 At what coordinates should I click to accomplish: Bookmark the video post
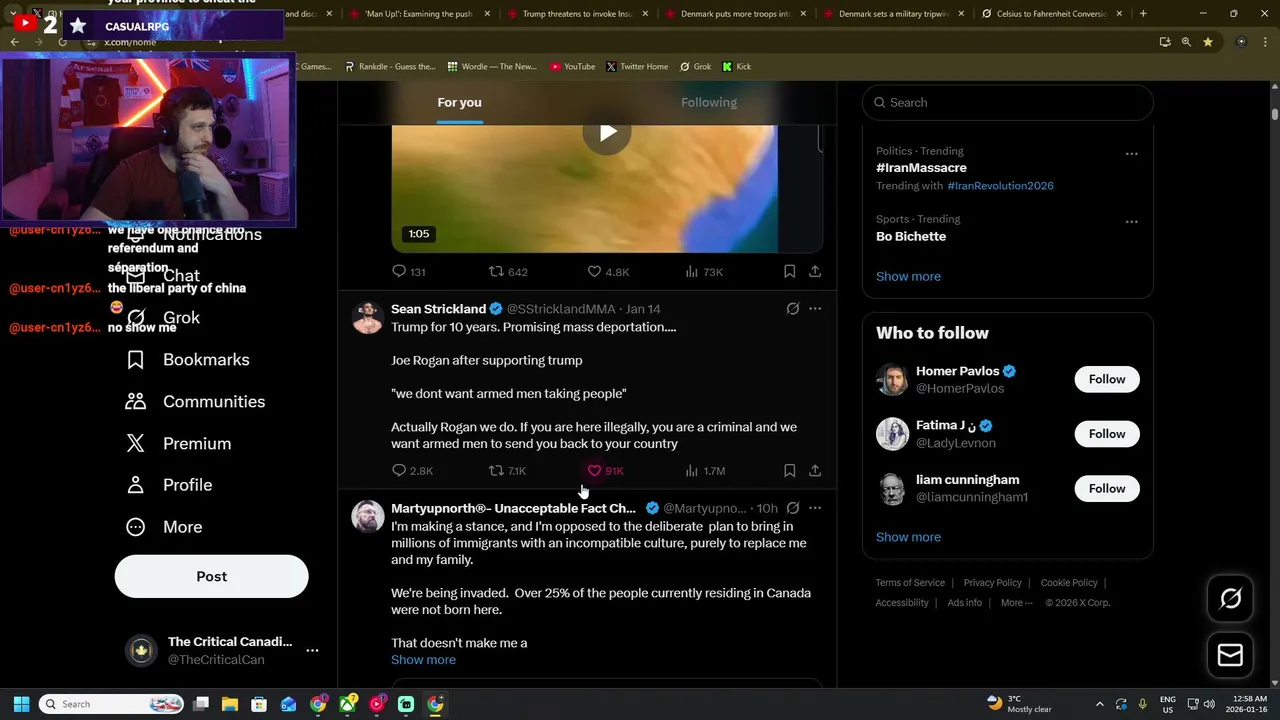pyautogui.click(x=789, y=271)
